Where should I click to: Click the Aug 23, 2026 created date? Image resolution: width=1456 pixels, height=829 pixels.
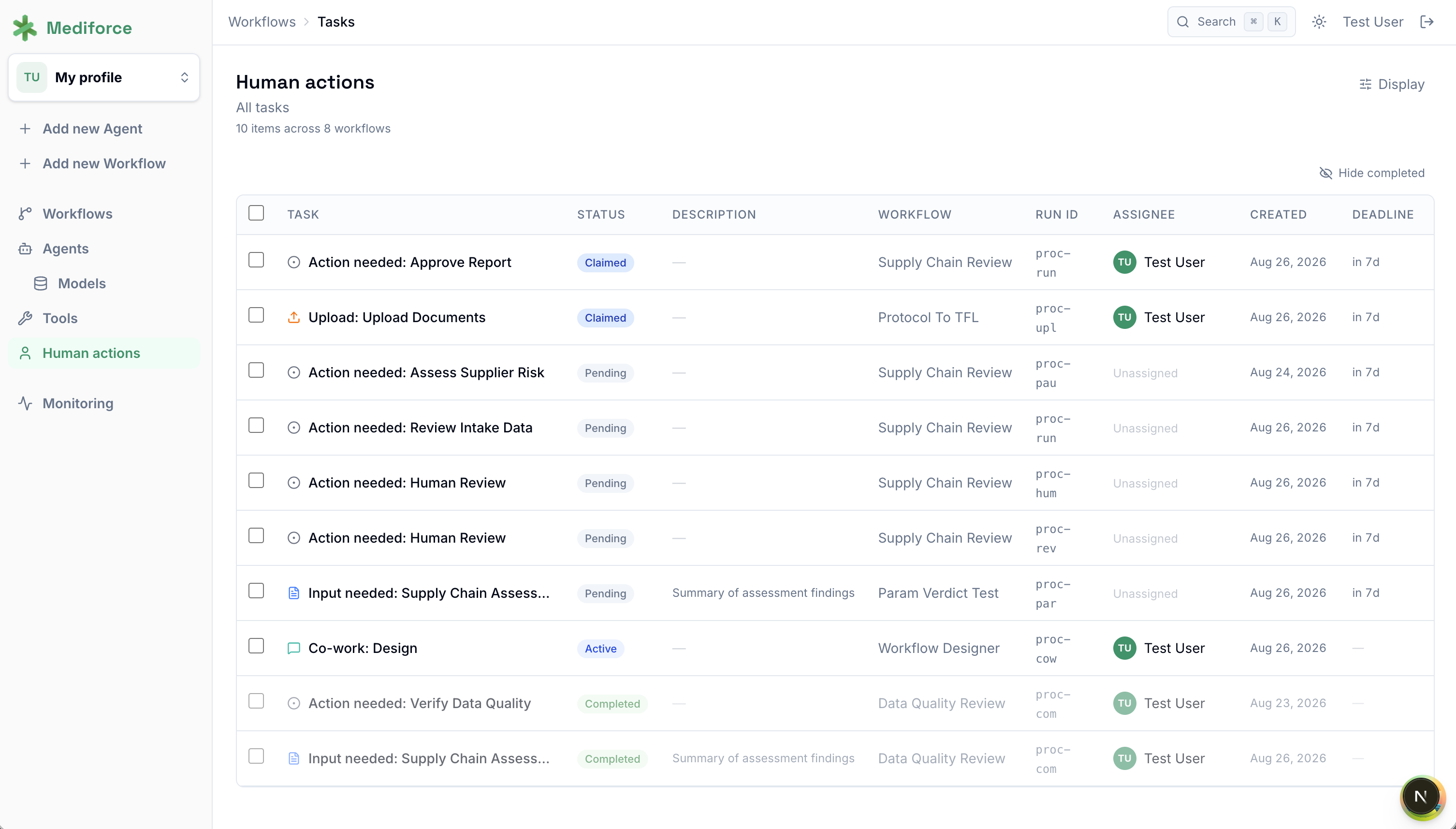[1288, 703]
